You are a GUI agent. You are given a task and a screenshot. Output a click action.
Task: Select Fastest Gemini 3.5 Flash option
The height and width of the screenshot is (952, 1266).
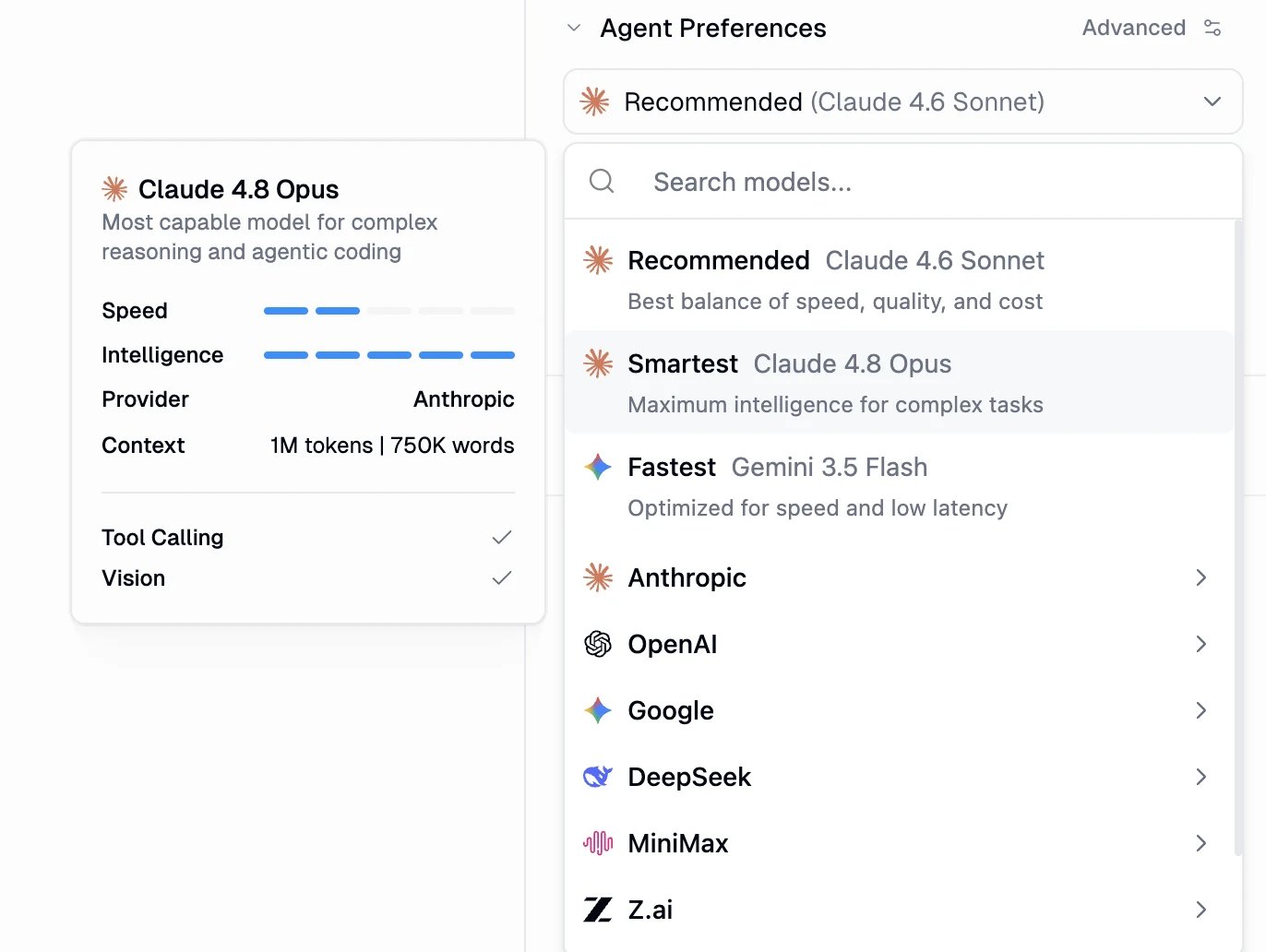[900, 486]
